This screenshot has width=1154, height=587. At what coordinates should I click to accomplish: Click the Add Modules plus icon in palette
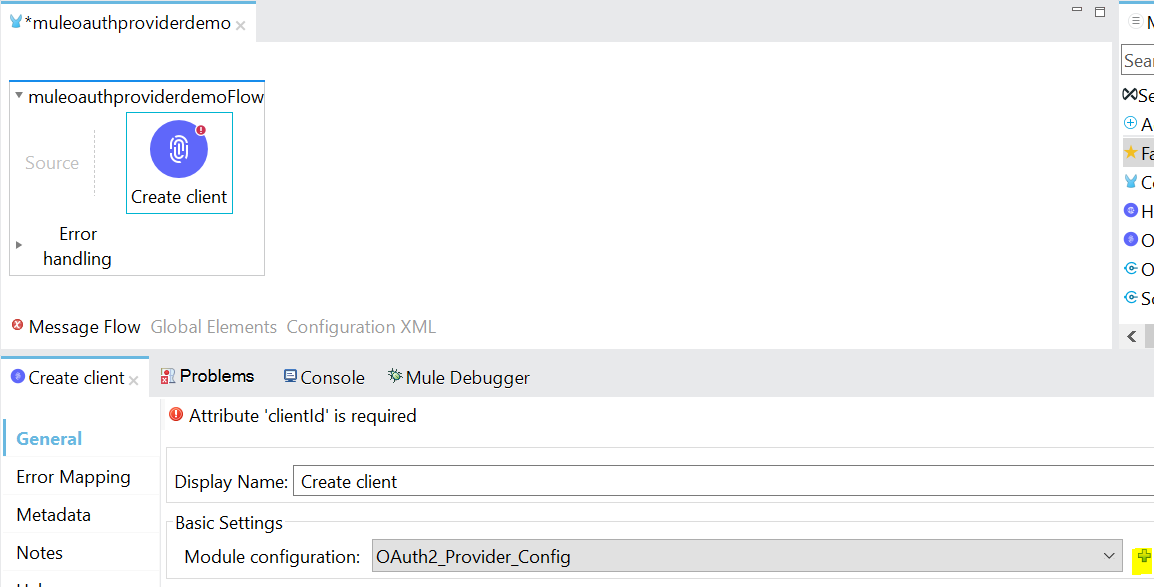(1131, 124)
